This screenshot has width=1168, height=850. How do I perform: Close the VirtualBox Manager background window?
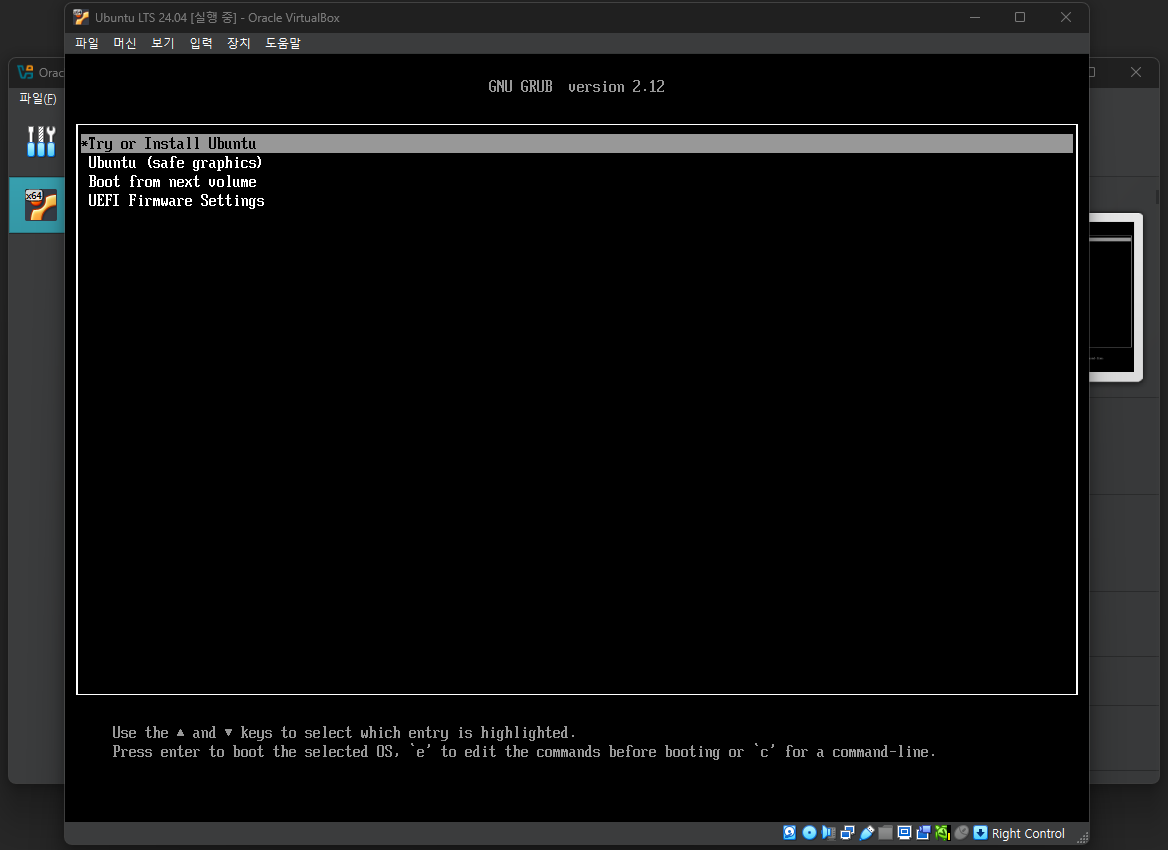pyautogui.click(x=1135, y=72)
